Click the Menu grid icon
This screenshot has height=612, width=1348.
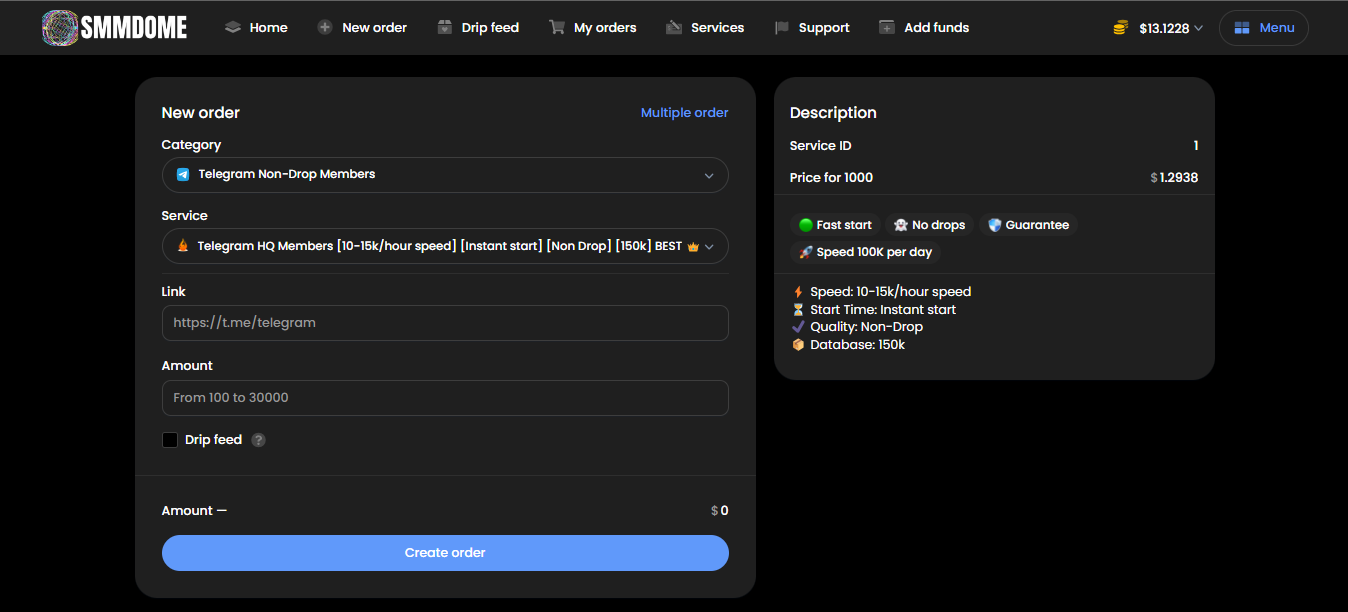1242,28
